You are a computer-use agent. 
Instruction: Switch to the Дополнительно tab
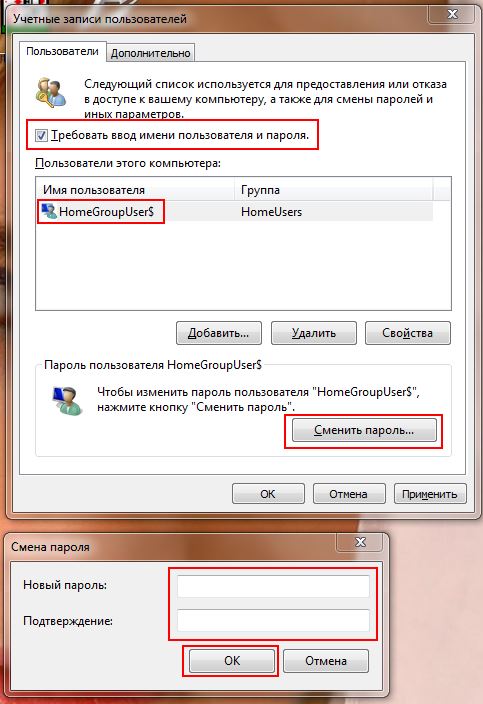coord(150,53)
